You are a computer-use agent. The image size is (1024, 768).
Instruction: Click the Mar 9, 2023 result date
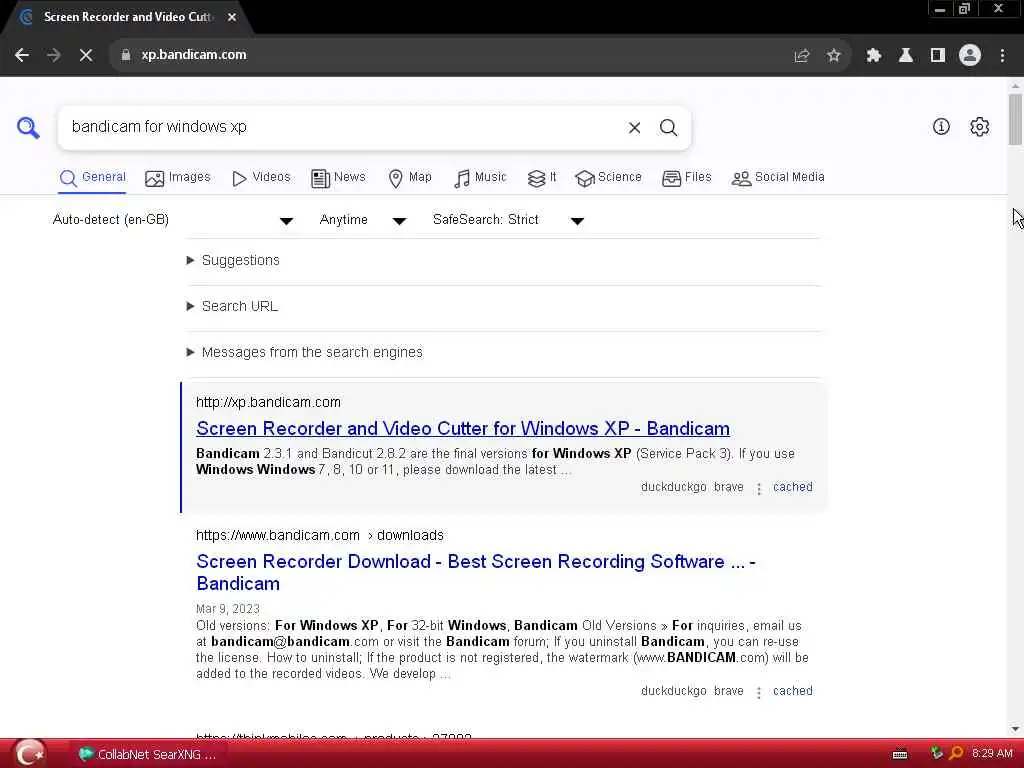coord(228,609)
